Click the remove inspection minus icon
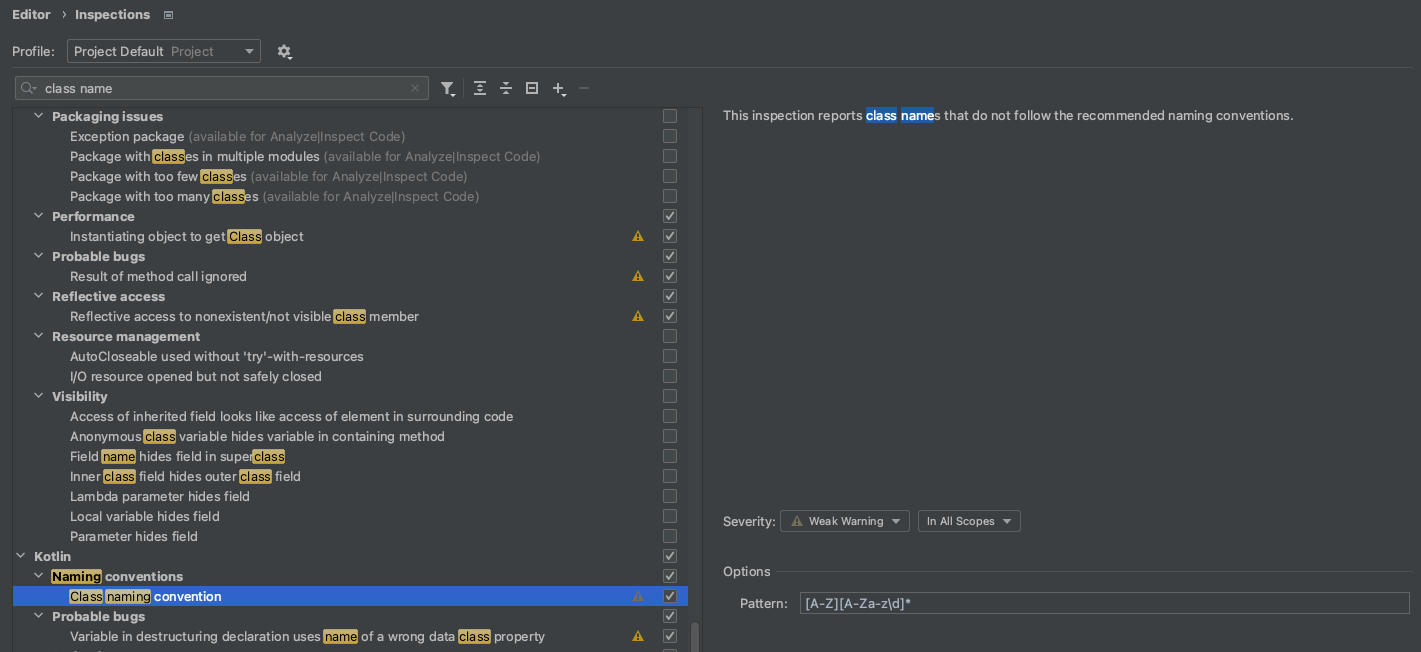Image resolution: width=1421 pixels, height=652 pixels. 584,88
